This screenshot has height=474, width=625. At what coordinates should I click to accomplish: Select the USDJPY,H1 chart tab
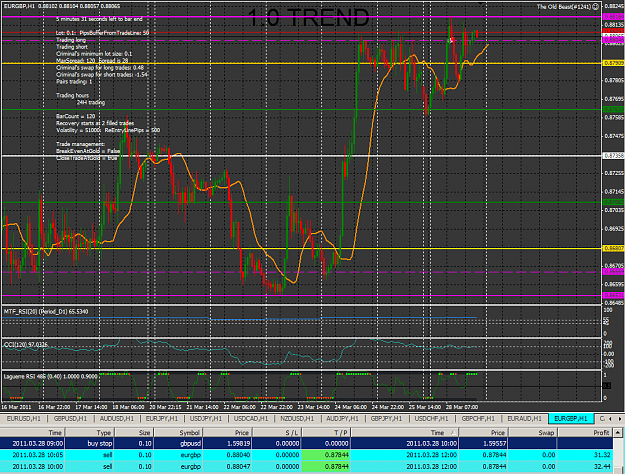pos(206,419)
